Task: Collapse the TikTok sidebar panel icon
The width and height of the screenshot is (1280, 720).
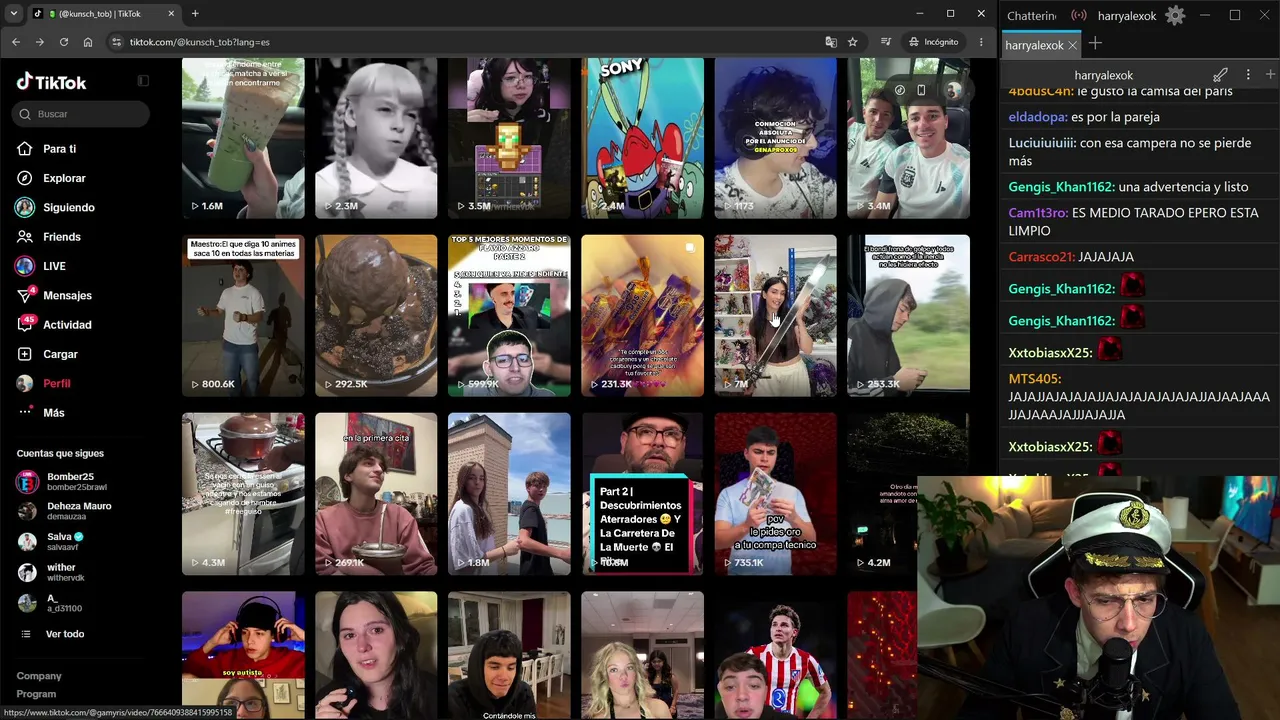Action: click(143, 81)
